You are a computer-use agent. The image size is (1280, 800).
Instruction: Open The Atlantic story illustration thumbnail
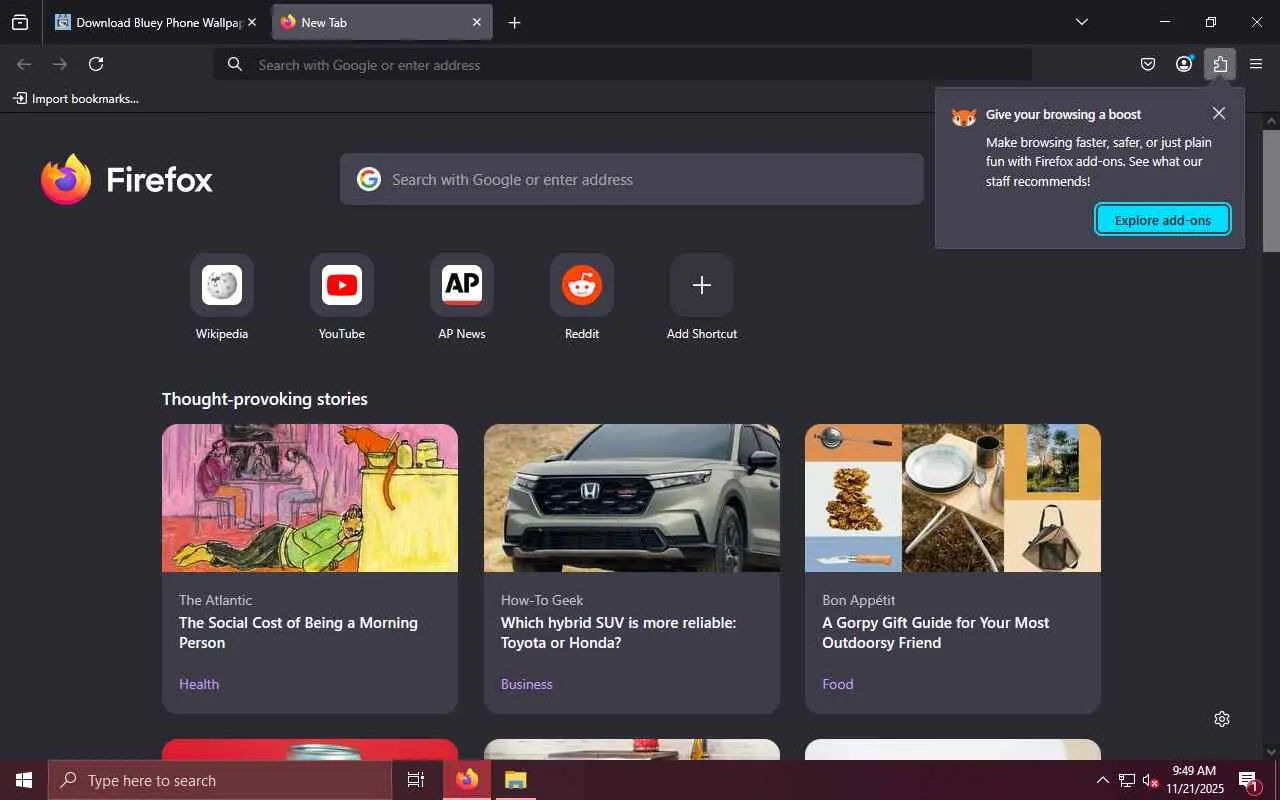310,498
